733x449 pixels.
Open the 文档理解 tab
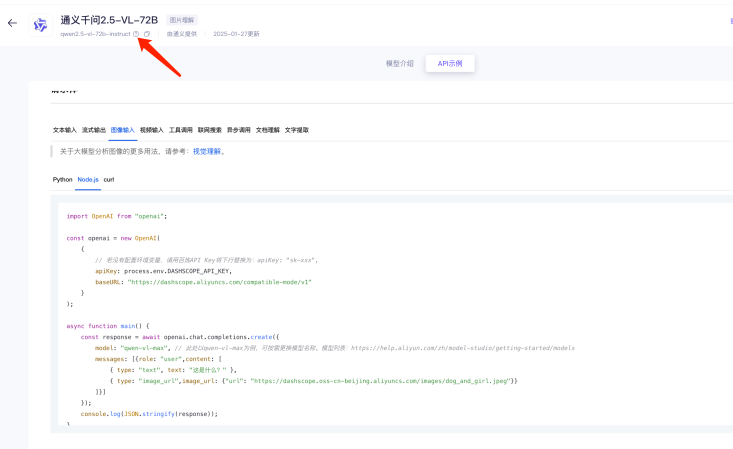pyautogui.click(x=268, y=130)
